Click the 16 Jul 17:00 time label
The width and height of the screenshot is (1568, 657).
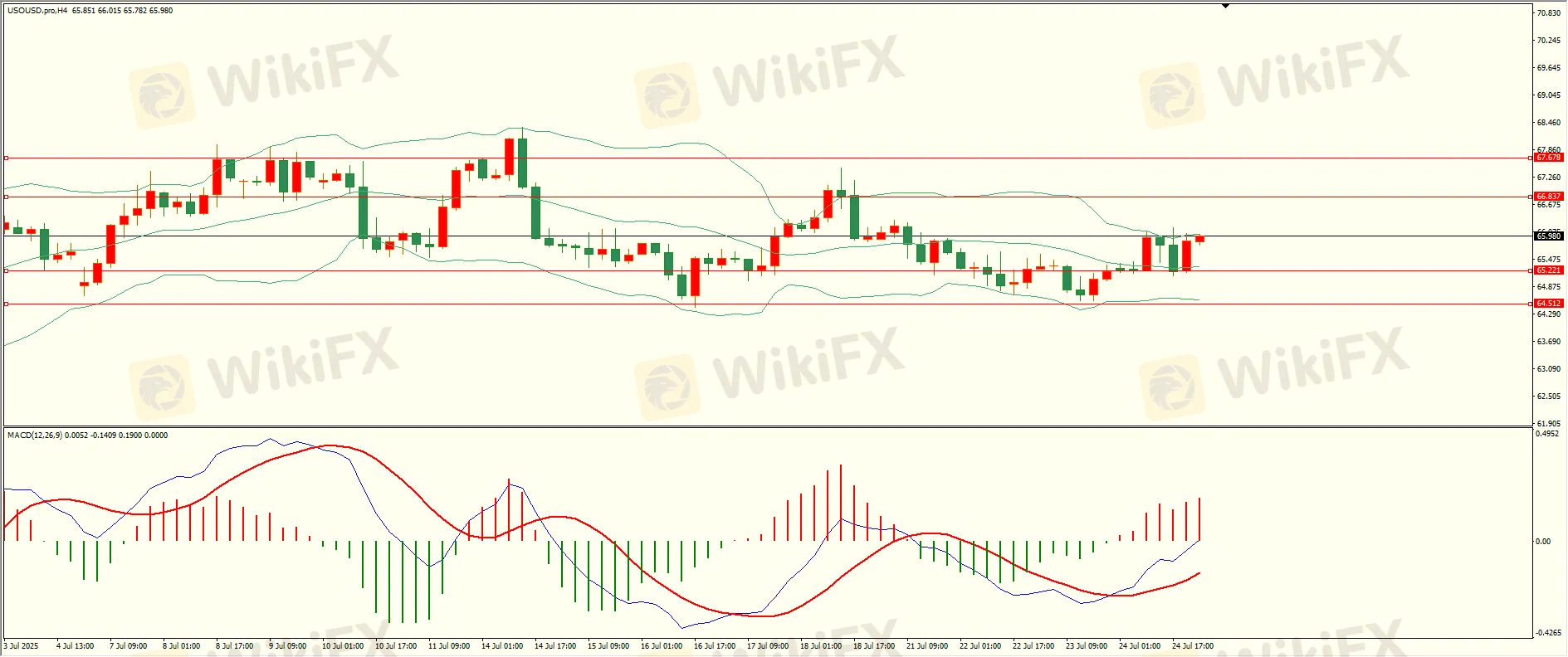point(715,646)
